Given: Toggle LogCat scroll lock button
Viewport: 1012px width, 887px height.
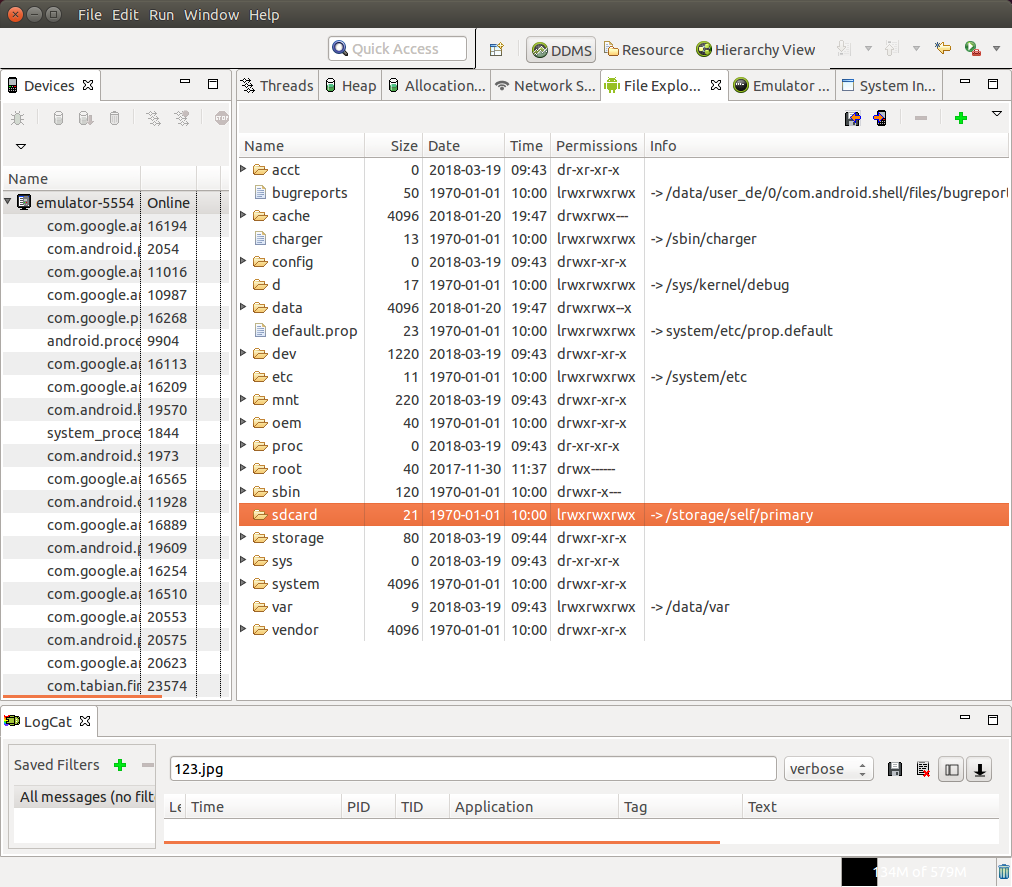Looking at the screenshot, I should point(980,769).
